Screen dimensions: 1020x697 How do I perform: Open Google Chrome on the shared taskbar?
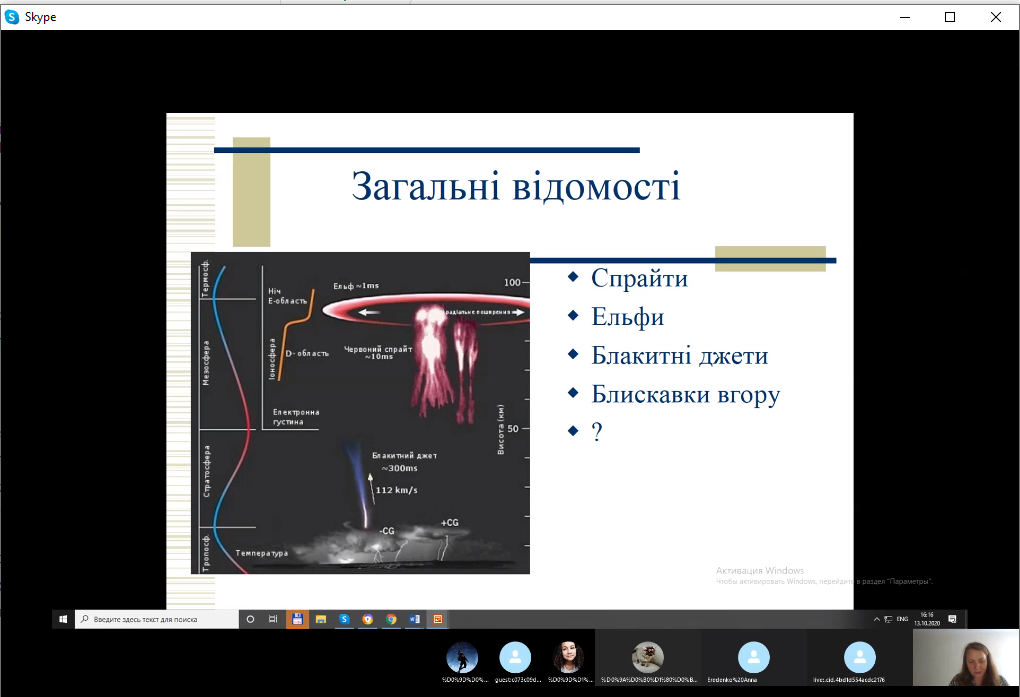coord(391,619)
